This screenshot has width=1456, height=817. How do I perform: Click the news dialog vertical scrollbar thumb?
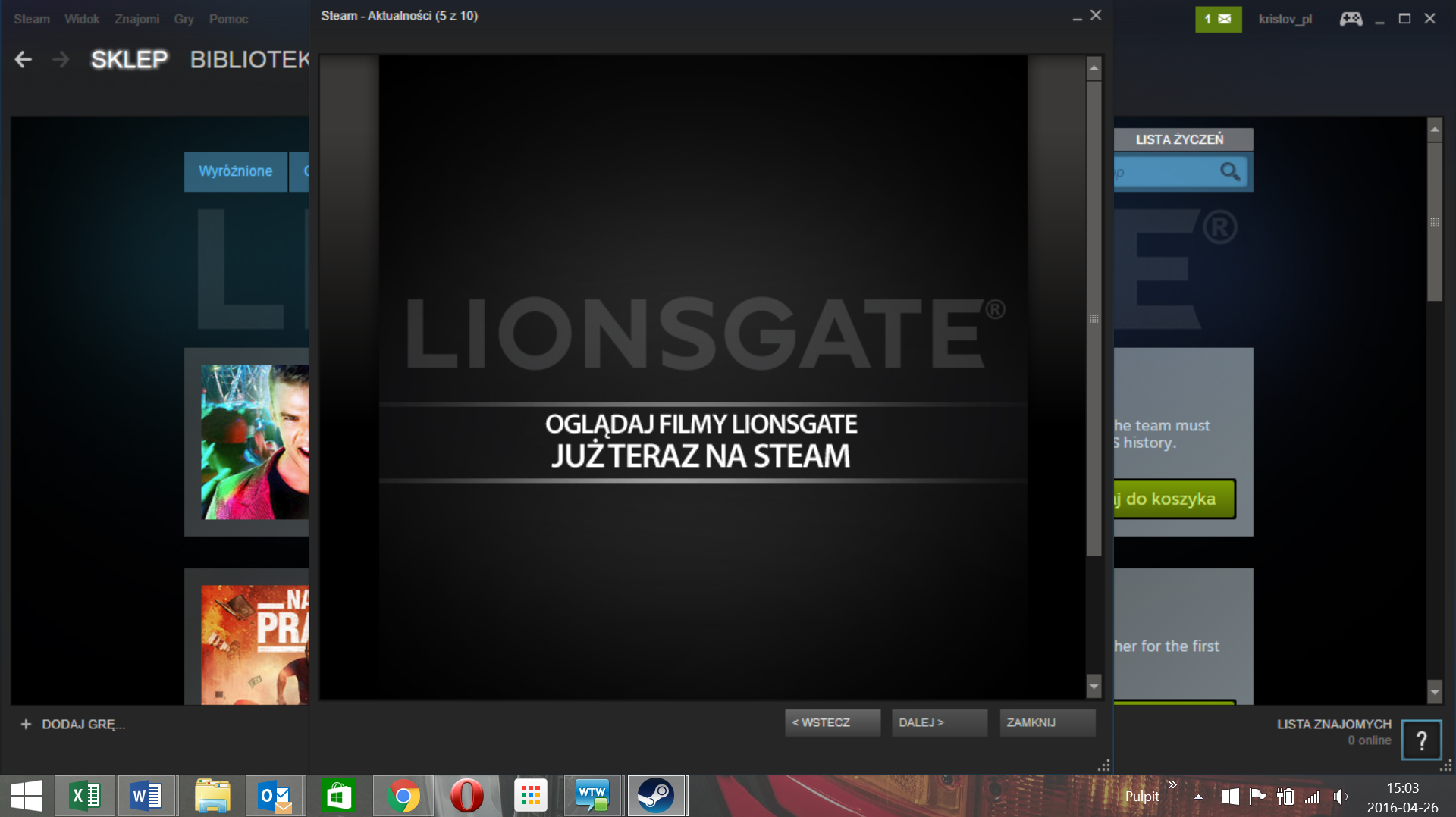pos(1094,318)
